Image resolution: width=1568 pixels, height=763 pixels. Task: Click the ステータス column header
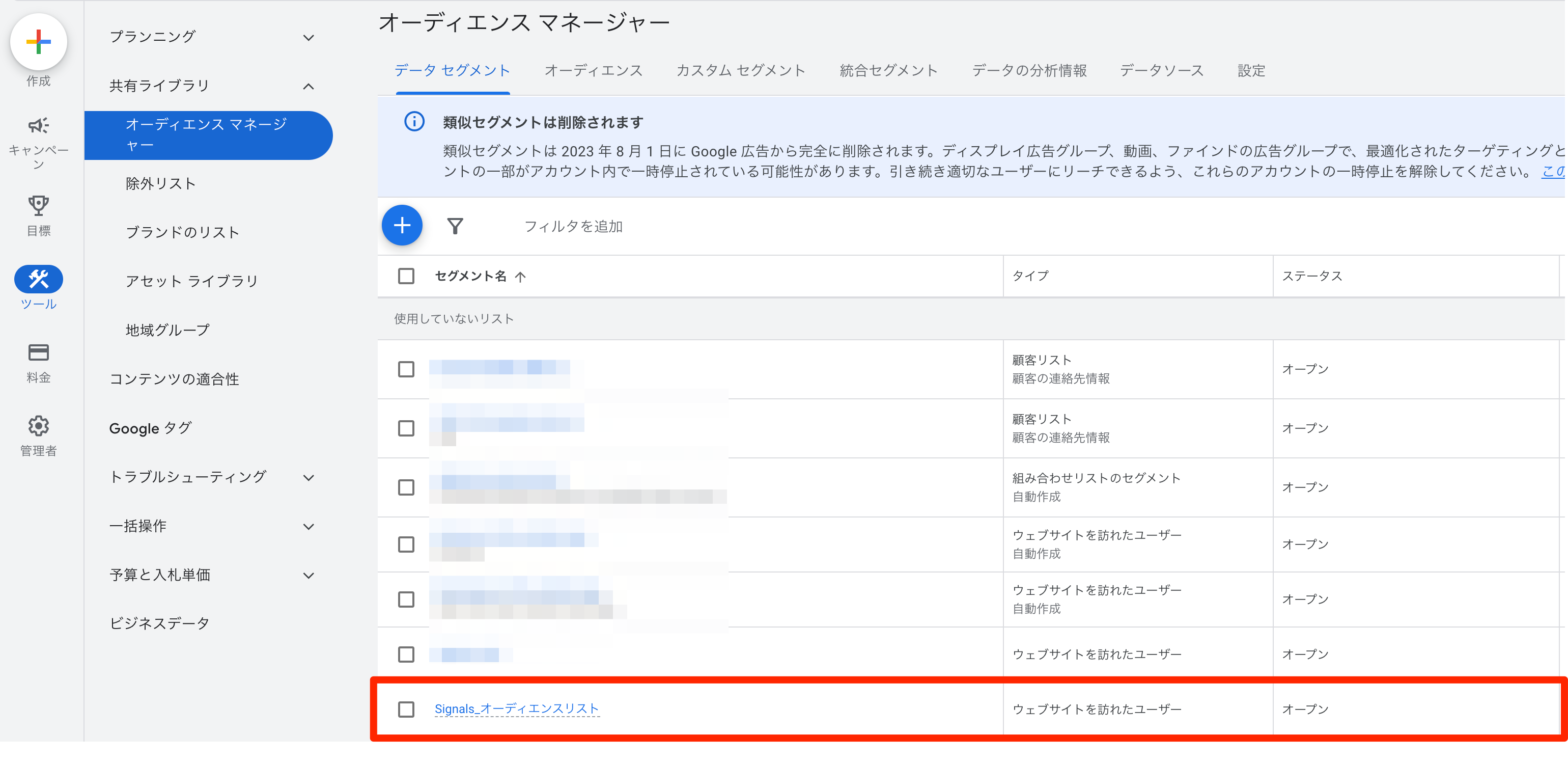tap(1312, 276)
